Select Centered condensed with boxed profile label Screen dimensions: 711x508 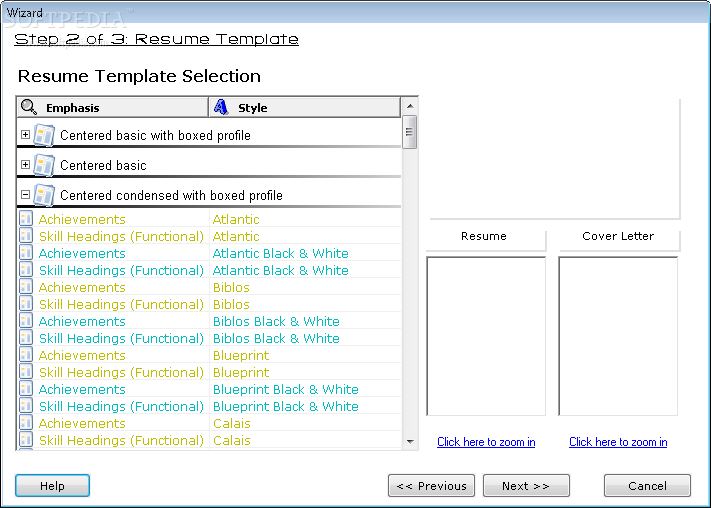(171, 195)
